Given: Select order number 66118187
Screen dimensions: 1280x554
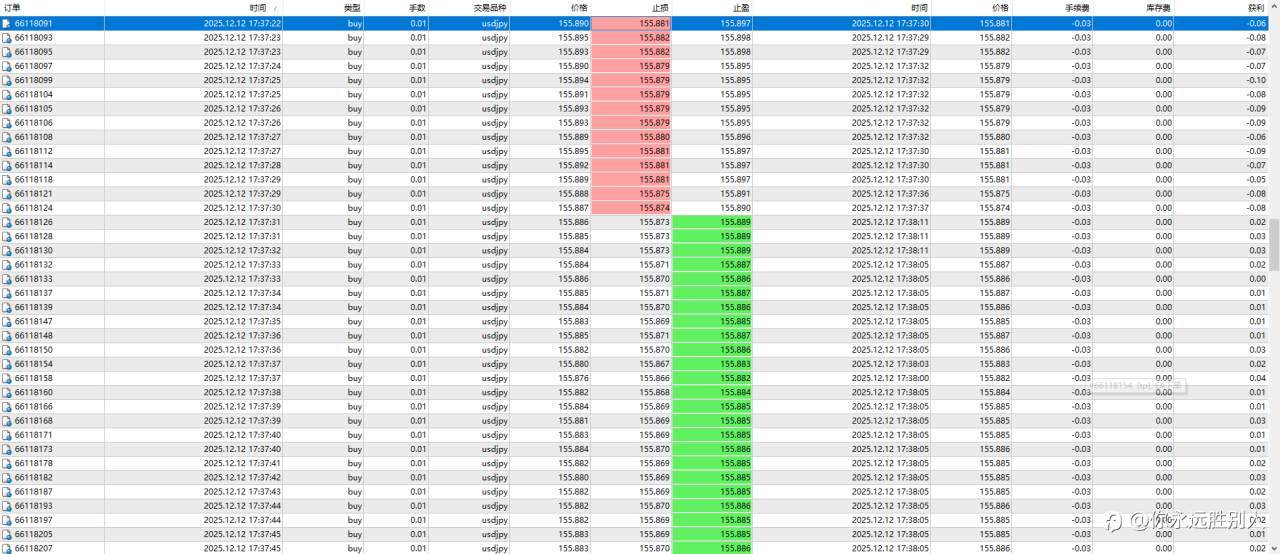Looking at the screenshot, I should [x=34, y=492].
